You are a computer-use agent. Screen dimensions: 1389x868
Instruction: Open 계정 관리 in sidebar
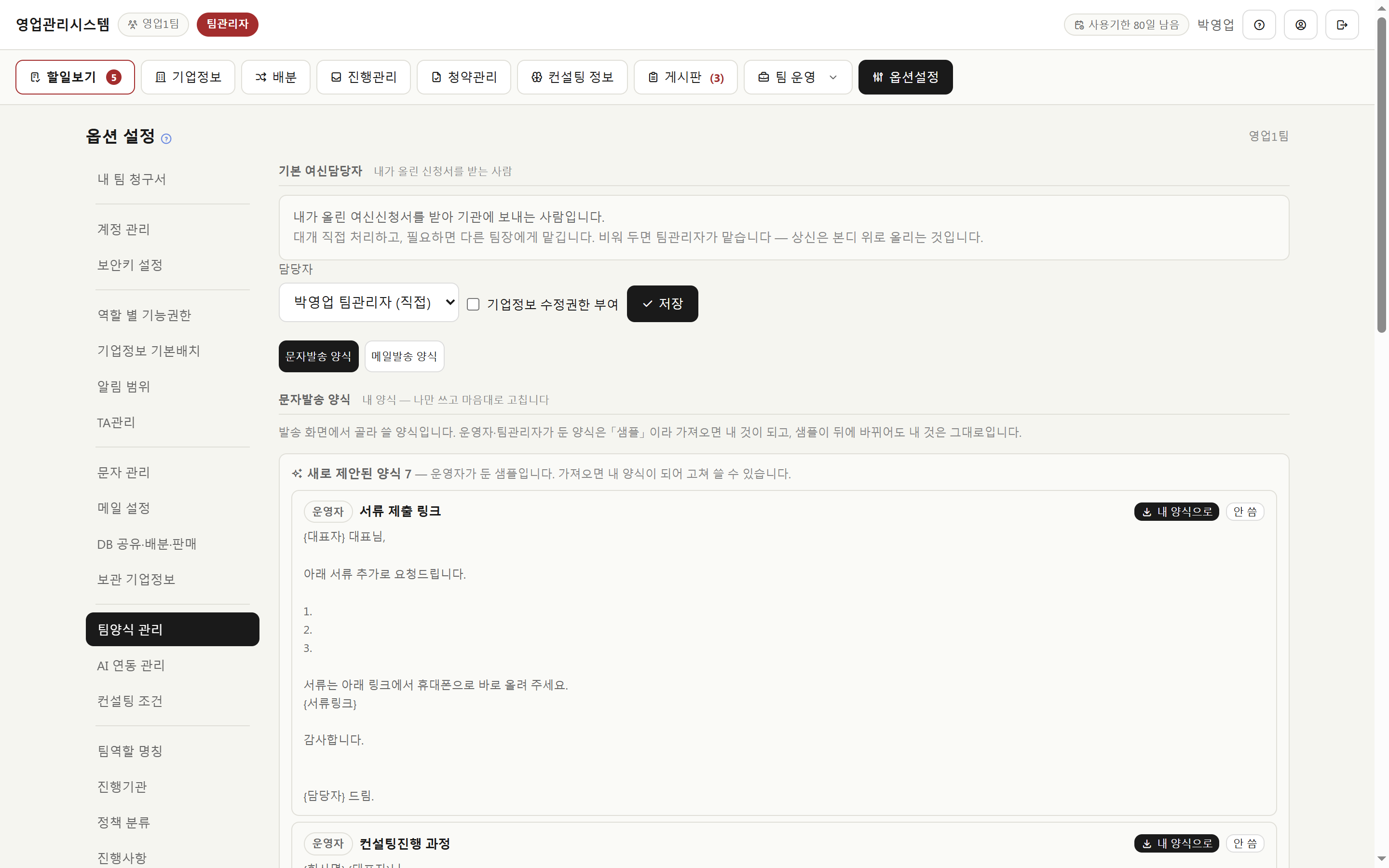tap(172, 229)
